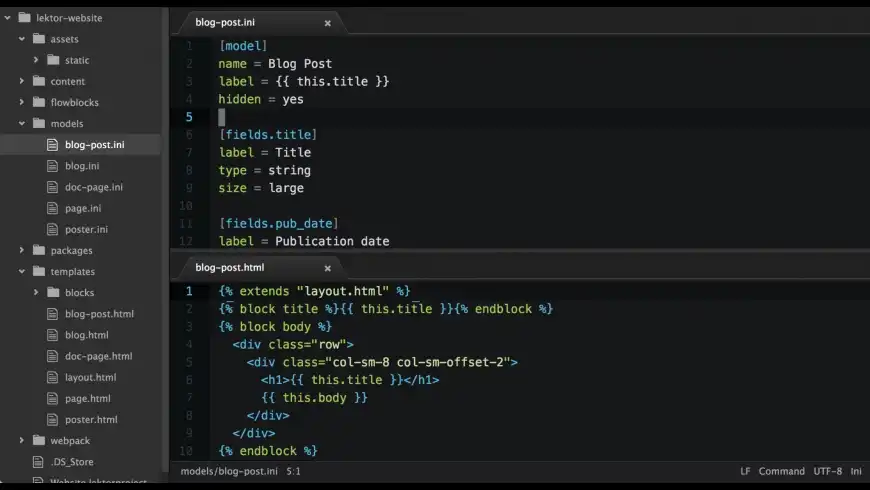Open page.ini from the tree
The height and width of the screenshot is (490, 870).
83,208
